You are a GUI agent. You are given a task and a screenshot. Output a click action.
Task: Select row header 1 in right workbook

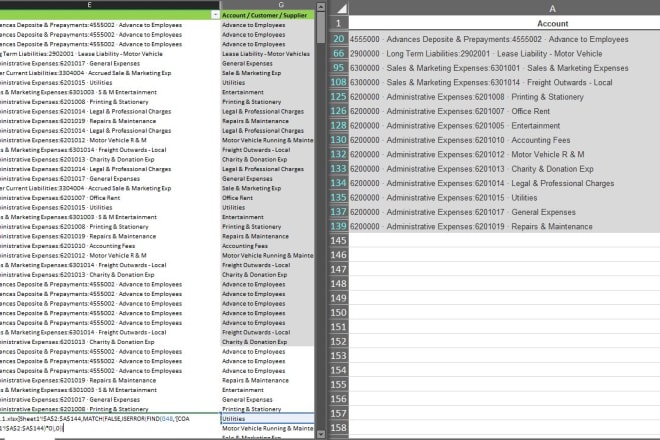(x=338, y=24)
